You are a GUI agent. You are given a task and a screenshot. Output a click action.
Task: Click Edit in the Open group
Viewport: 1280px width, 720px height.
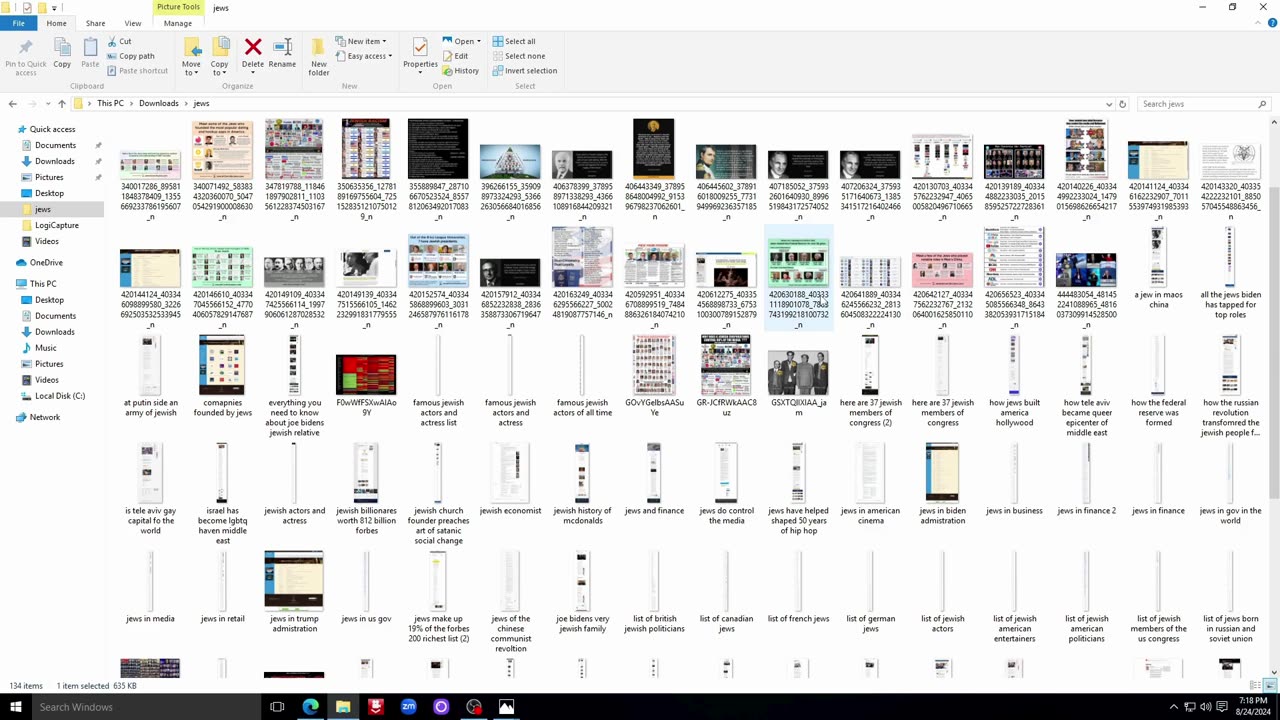[x=455, y=56]
